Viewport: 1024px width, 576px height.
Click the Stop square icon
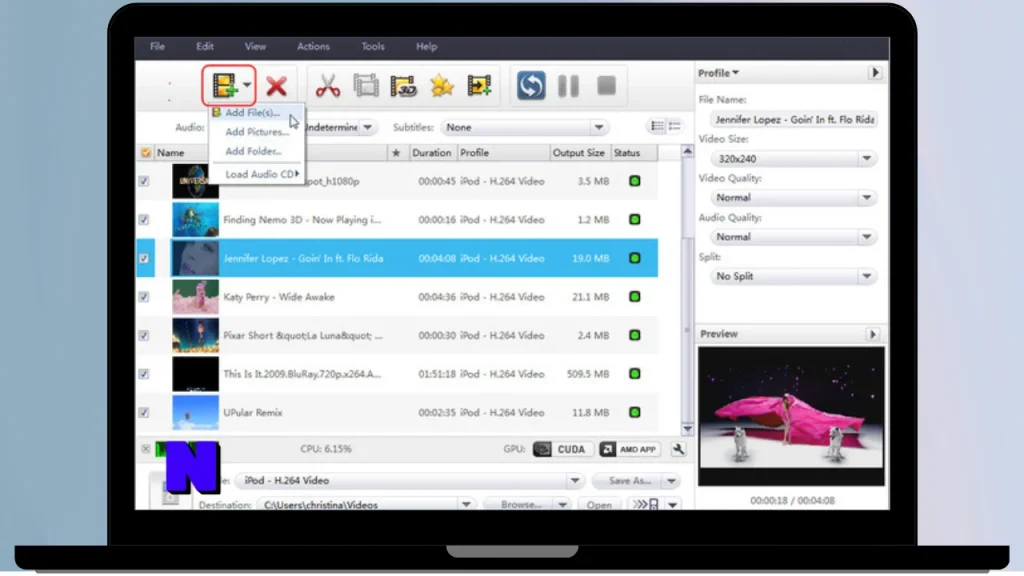[x=607, y=86]
